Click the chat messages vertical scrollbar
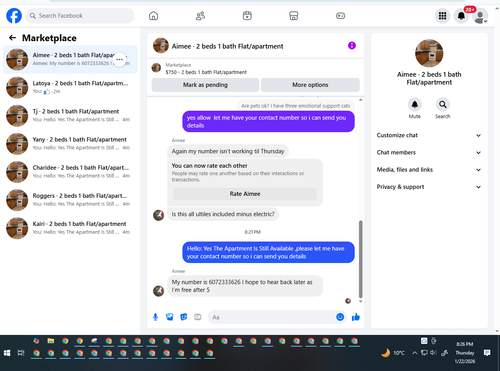500x371 pixels. [x=360, y=259]
